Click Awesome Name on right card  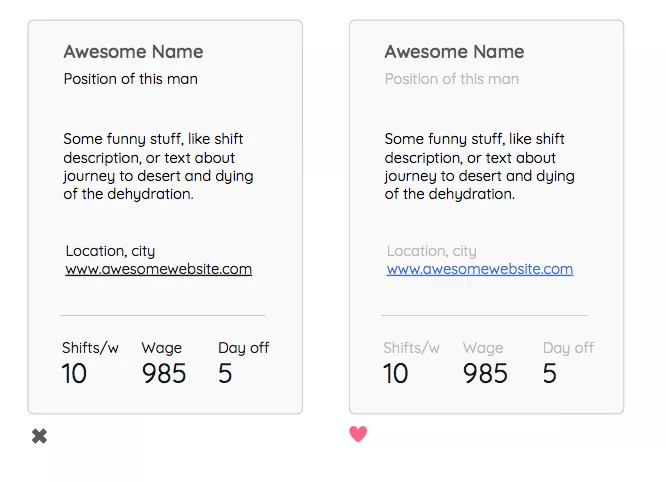pos(454,52)
